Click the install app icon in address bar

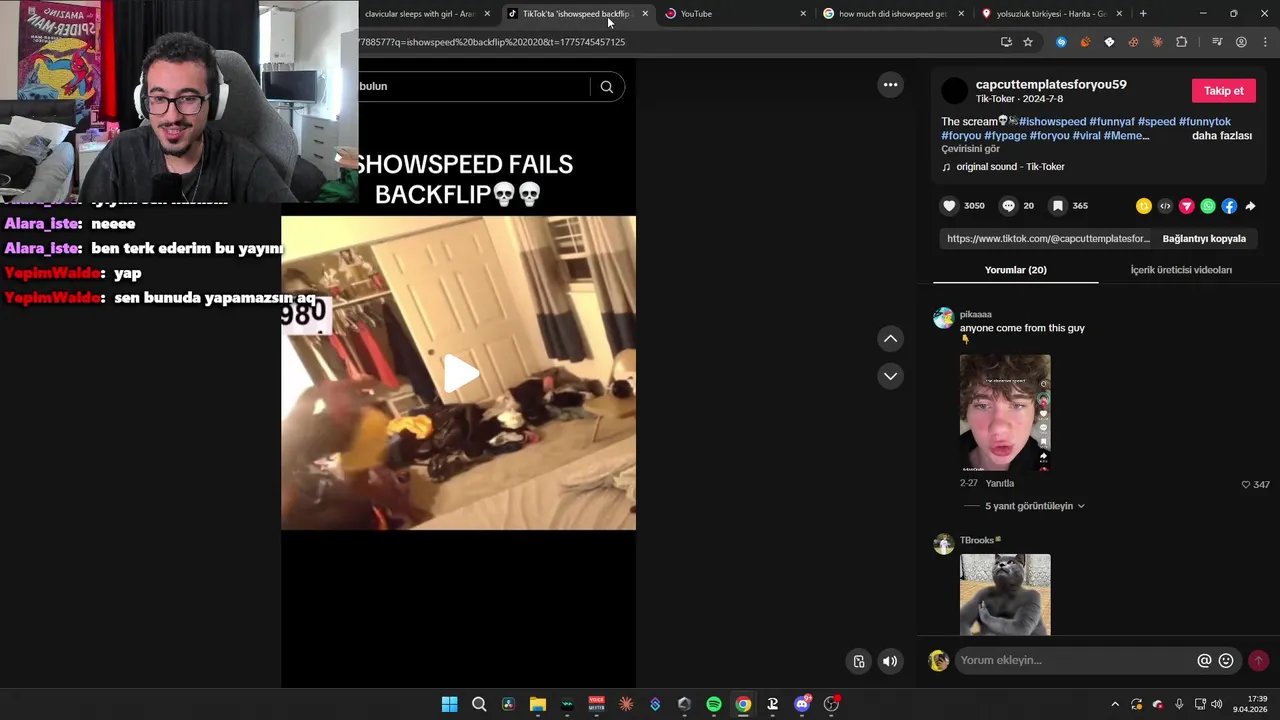[x=1006, y=42]
